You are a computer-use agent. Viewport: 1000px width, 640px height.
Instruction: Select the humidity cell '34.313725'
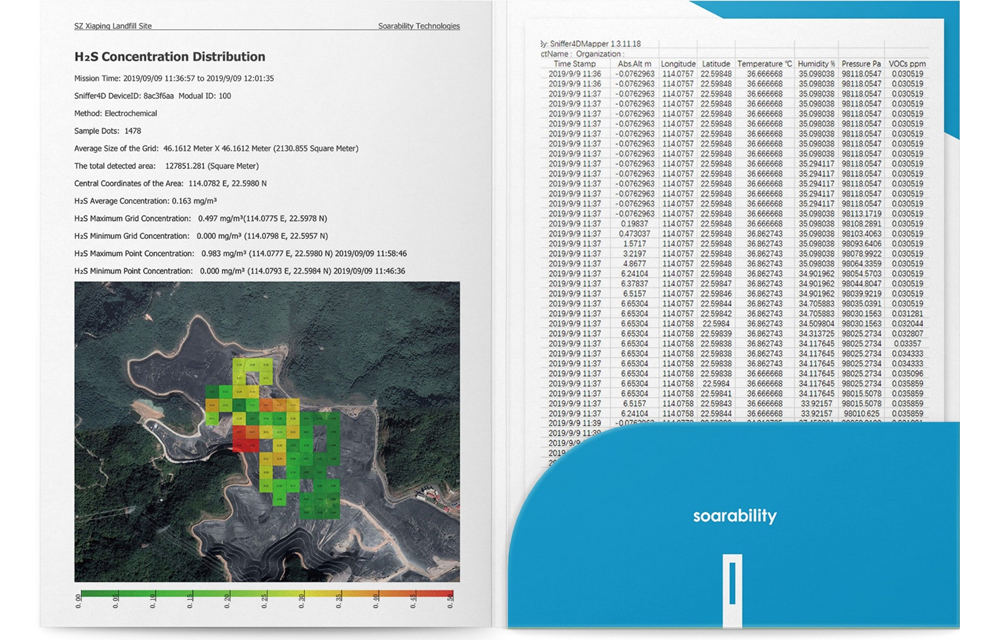(x=816, y=334)
